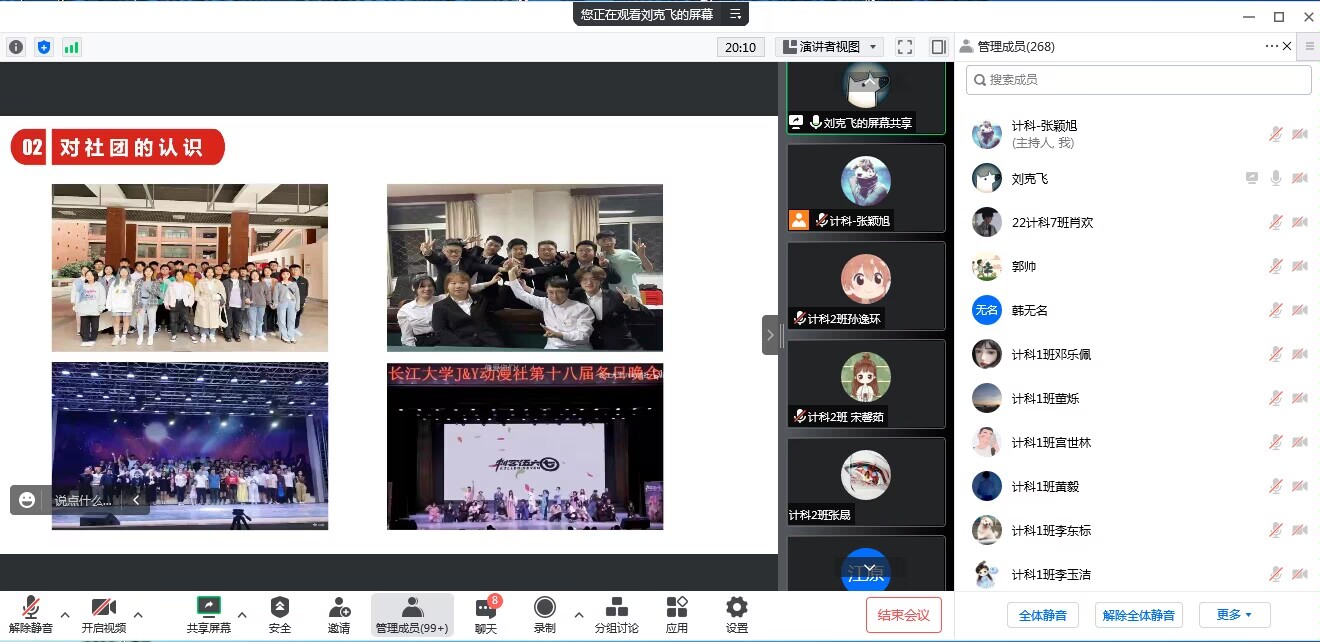The height and width of the screenshot is (642, 1320).
Task: Unmute microphone with 解除静音 button
Action: (x=31, y=608)
